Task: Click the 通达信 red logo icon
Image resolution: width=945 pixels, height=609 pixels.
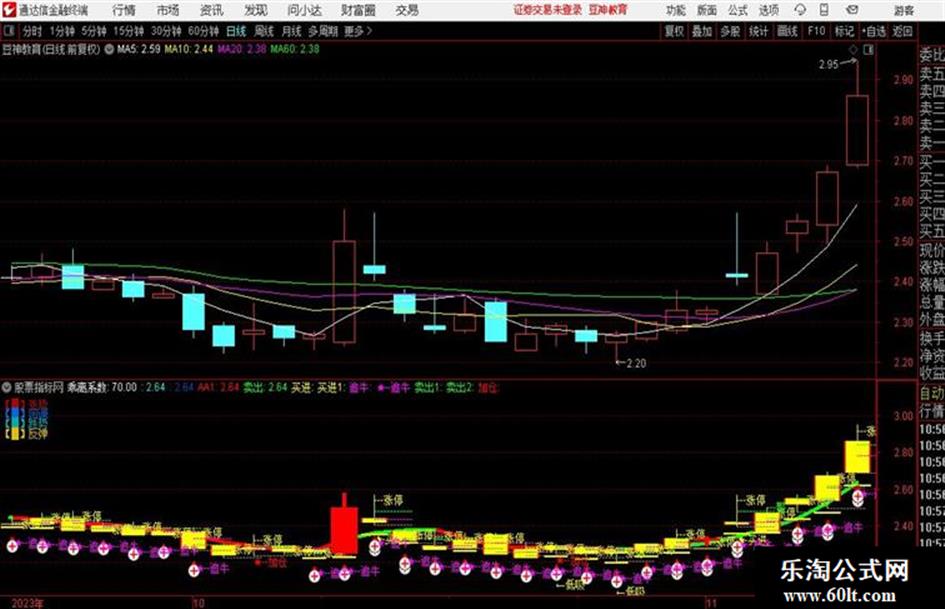Action: tap(9, 10)
